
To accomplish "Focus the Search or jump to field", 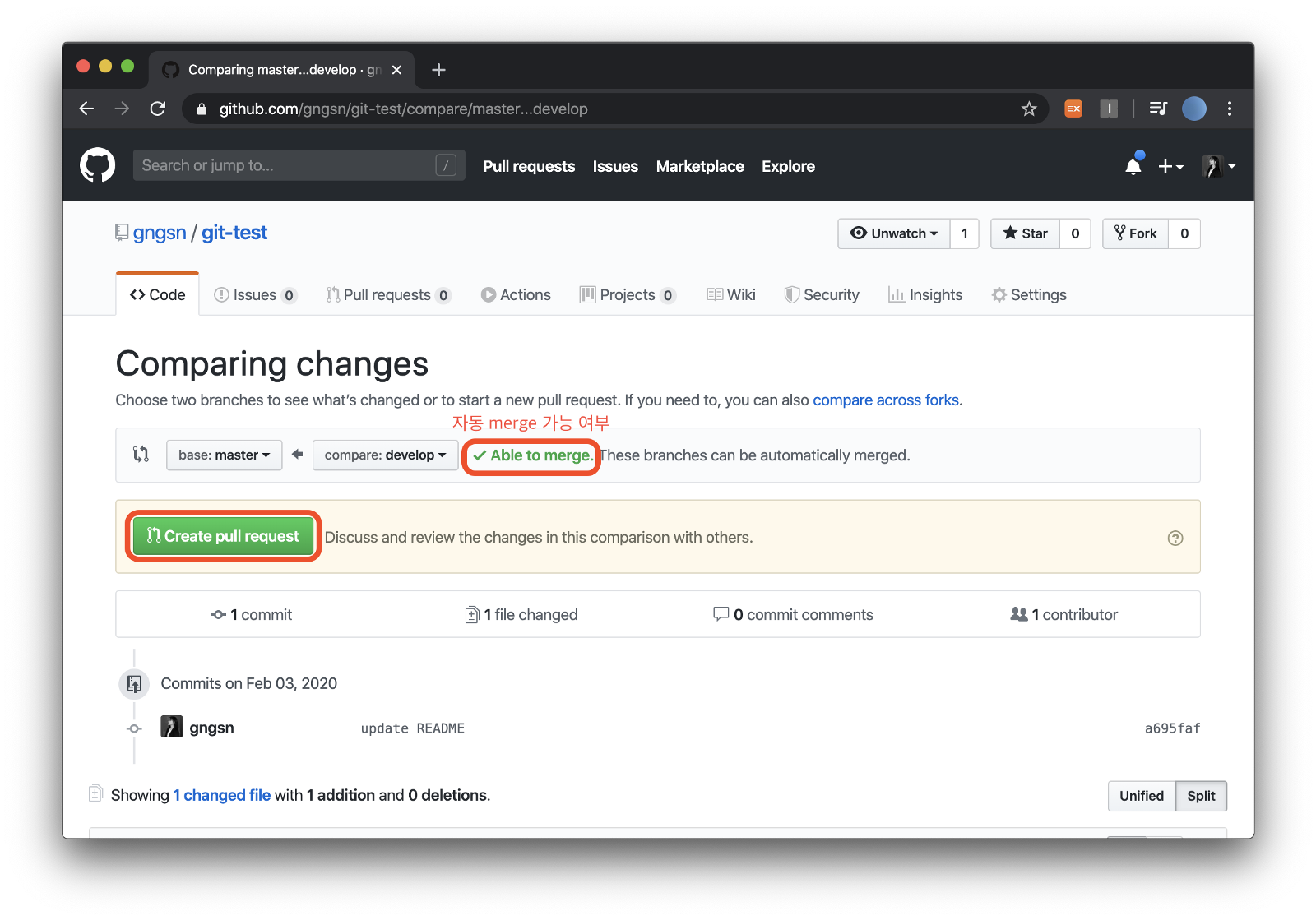I will (299, 165).
